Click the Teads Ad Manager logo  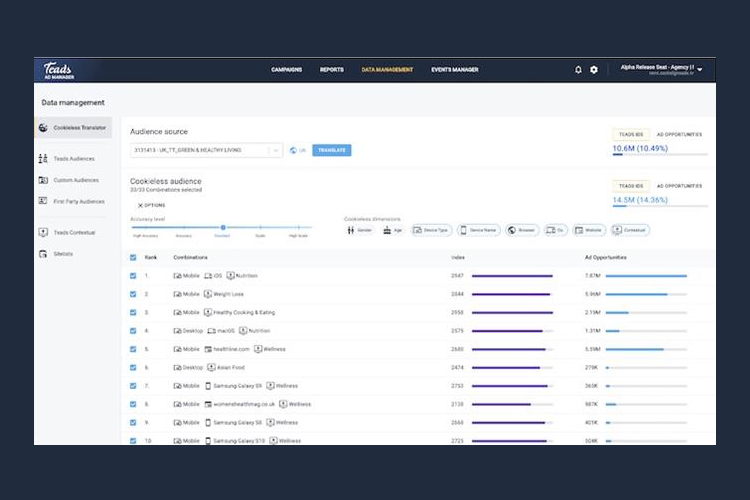57,70
